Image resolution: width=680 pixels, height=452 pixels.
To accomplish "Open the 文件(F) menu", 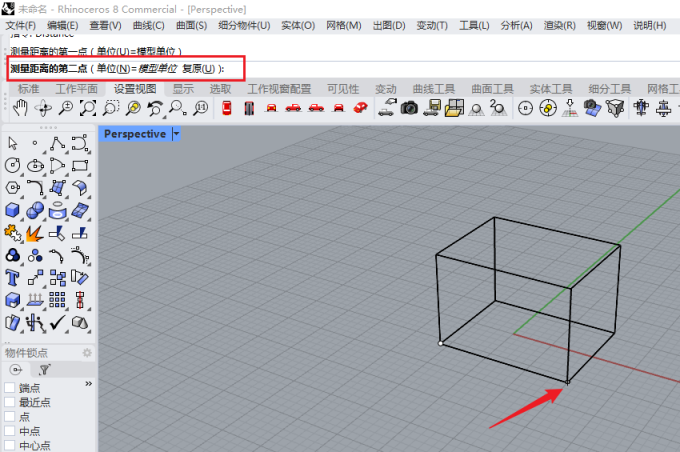I will coord(20,26).
